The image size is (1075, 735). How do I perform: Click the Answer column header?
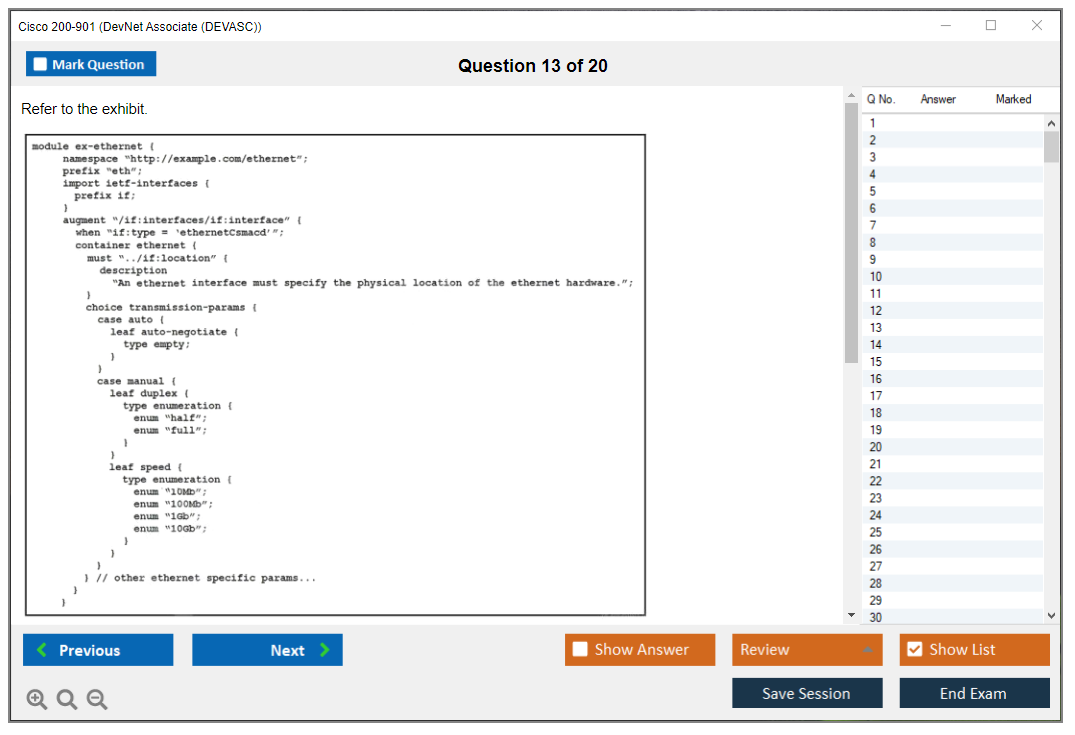click(x=938, y=99)
